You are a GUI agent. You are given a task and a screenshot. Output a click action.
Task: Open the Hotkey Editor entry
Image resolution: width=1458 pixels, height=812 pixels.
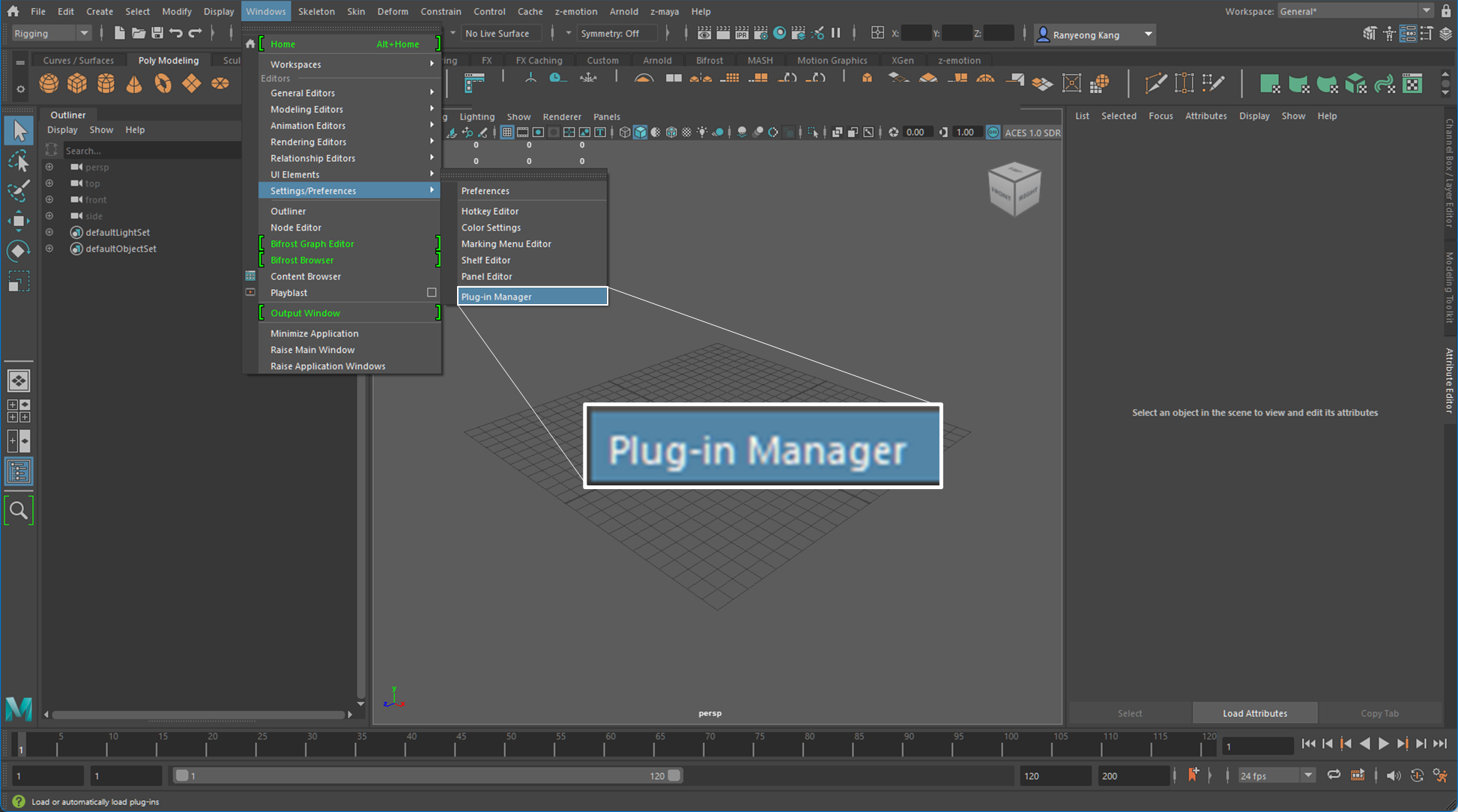click(532, 211)
